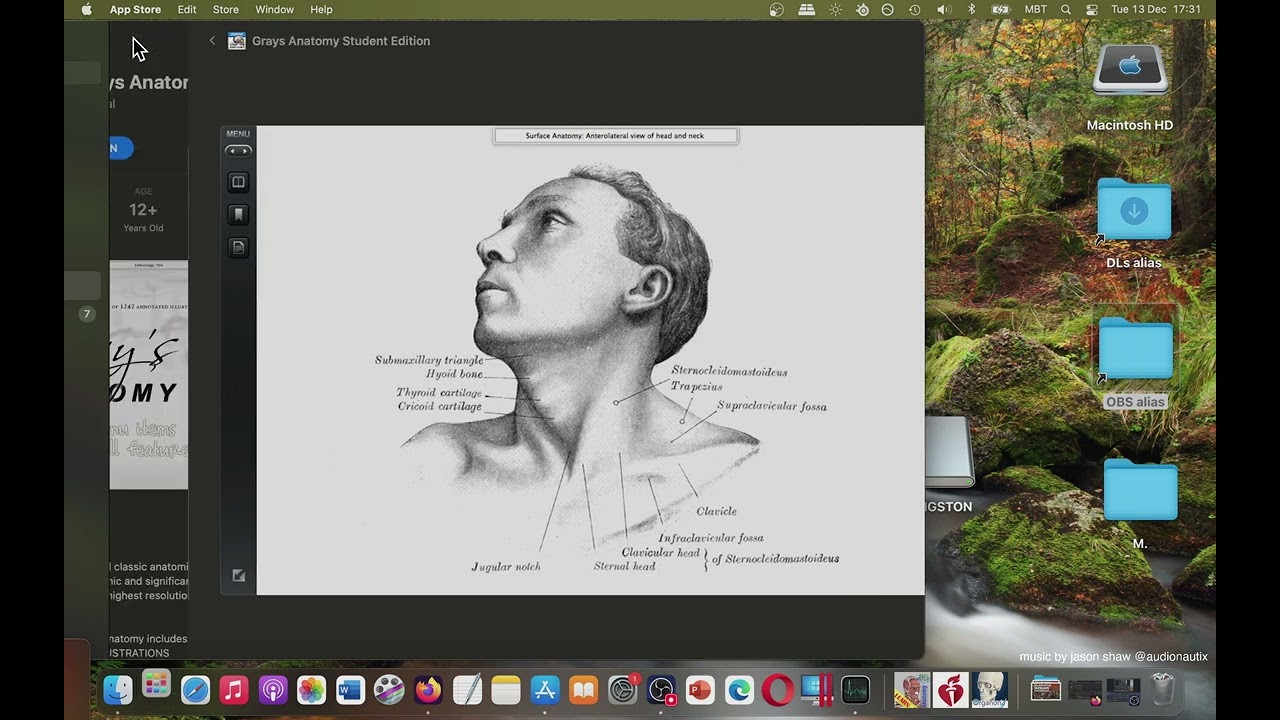This screenshot has height=720, width=1280.
Task: Open the yellow Notes app in the Dock
Action: (506, 690)
